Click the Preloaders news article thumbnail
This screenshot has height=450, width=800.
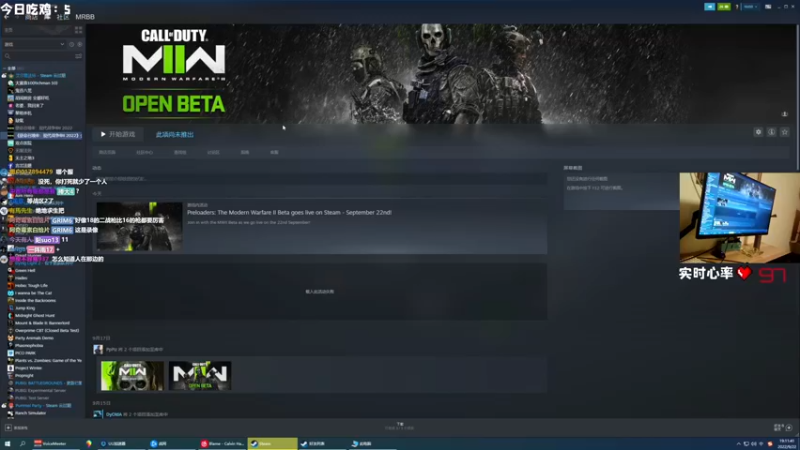(139, 226)
